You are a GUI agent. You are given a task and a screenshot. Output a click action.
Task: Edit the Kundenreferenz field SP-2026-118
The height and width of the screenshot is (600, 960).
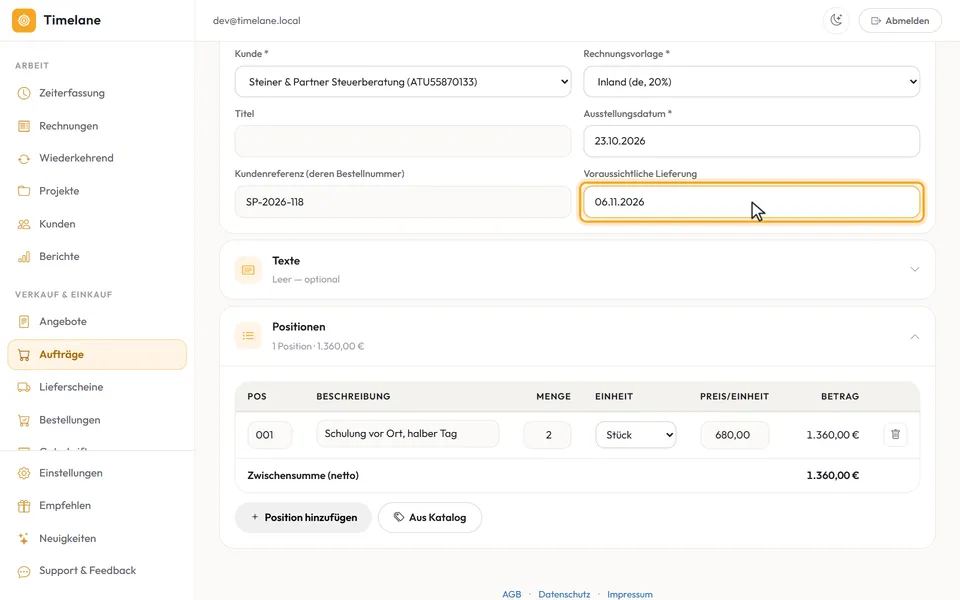tap(403, 202)
